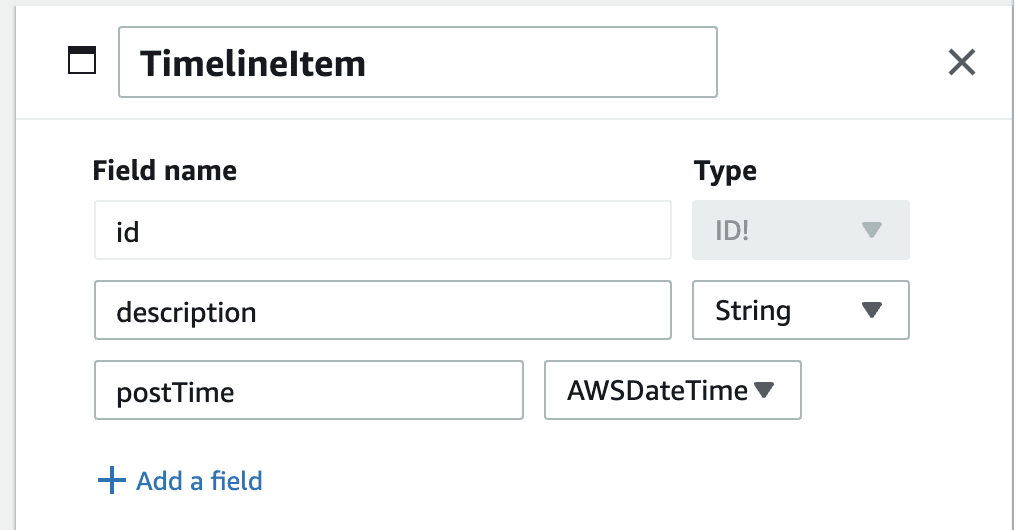Open the String type dropdown for description
The image size is (1016, 530).
click(801, 310)
